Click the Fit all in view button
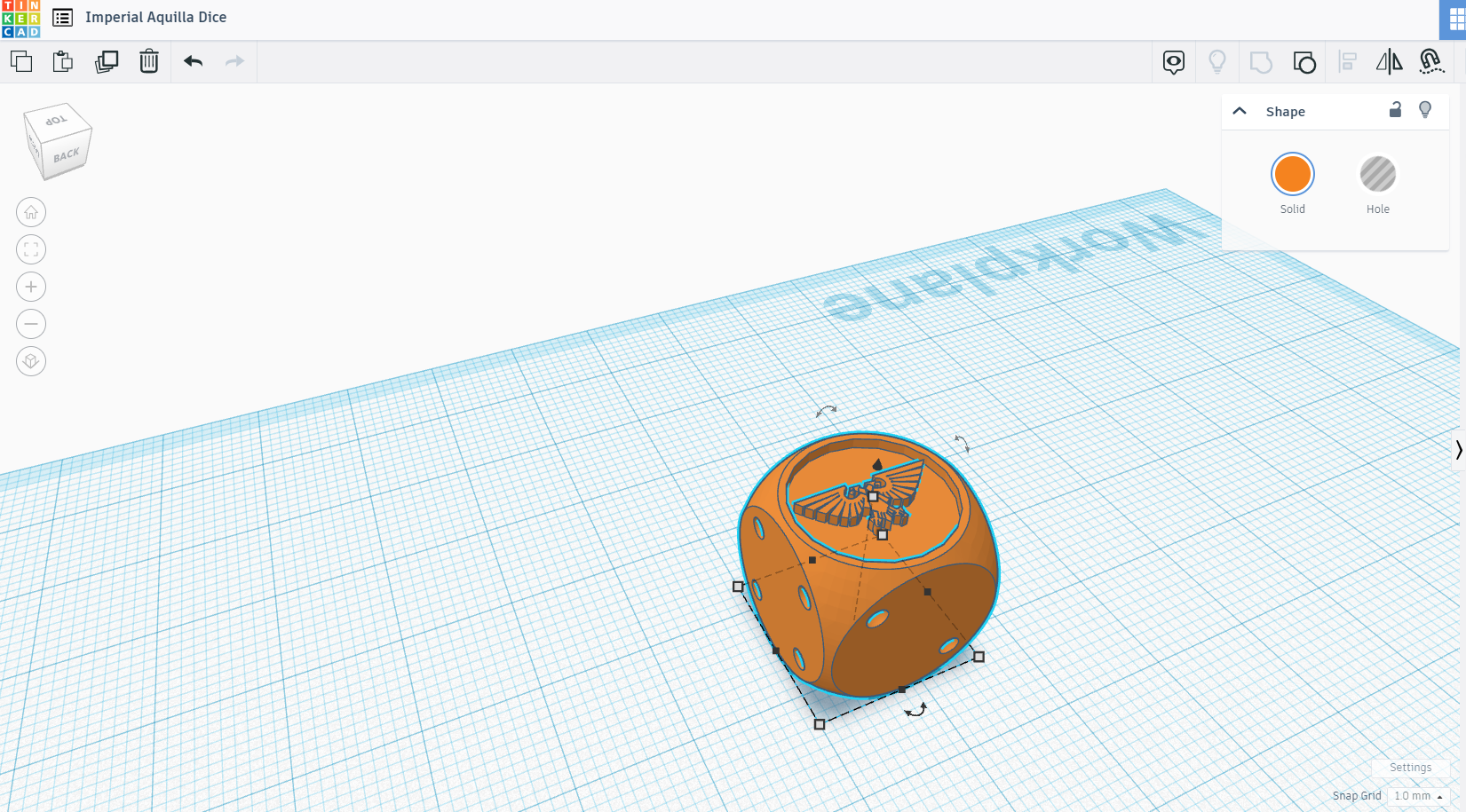The width and height of the screenshot is (1466, 812). 31,249
